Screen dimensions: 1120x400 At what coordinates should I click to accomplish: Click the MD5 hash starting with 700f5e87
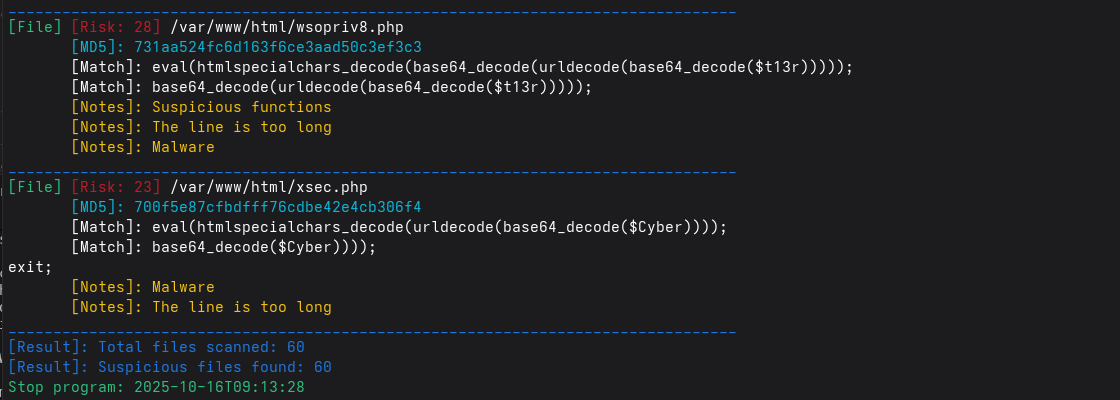278,207
